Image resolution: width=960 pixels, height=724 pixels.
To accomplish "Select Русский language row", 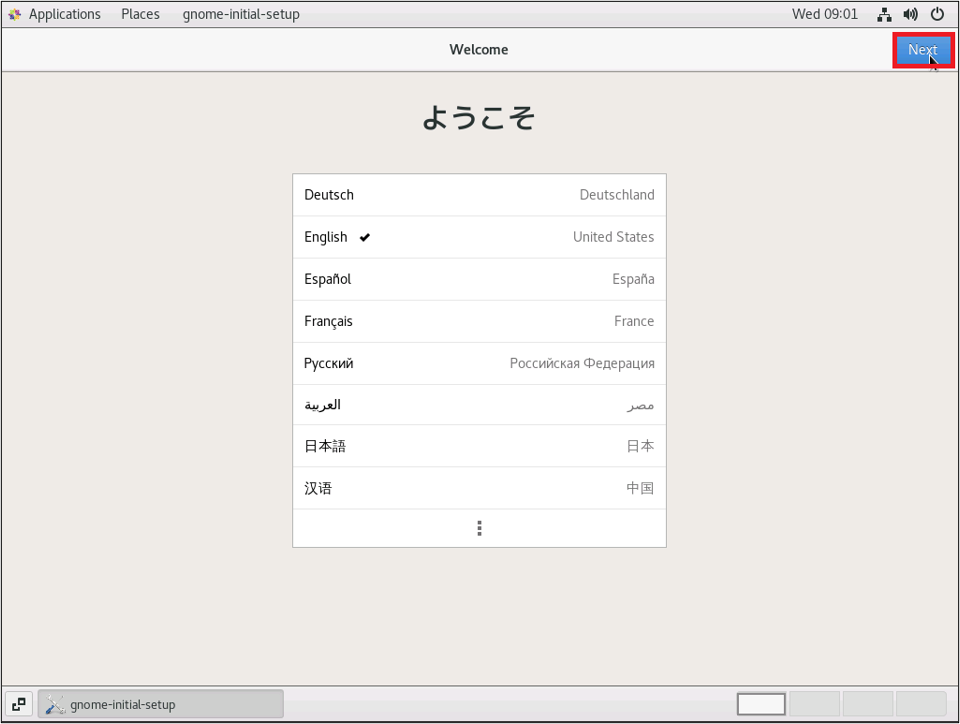I will (479, 363).
